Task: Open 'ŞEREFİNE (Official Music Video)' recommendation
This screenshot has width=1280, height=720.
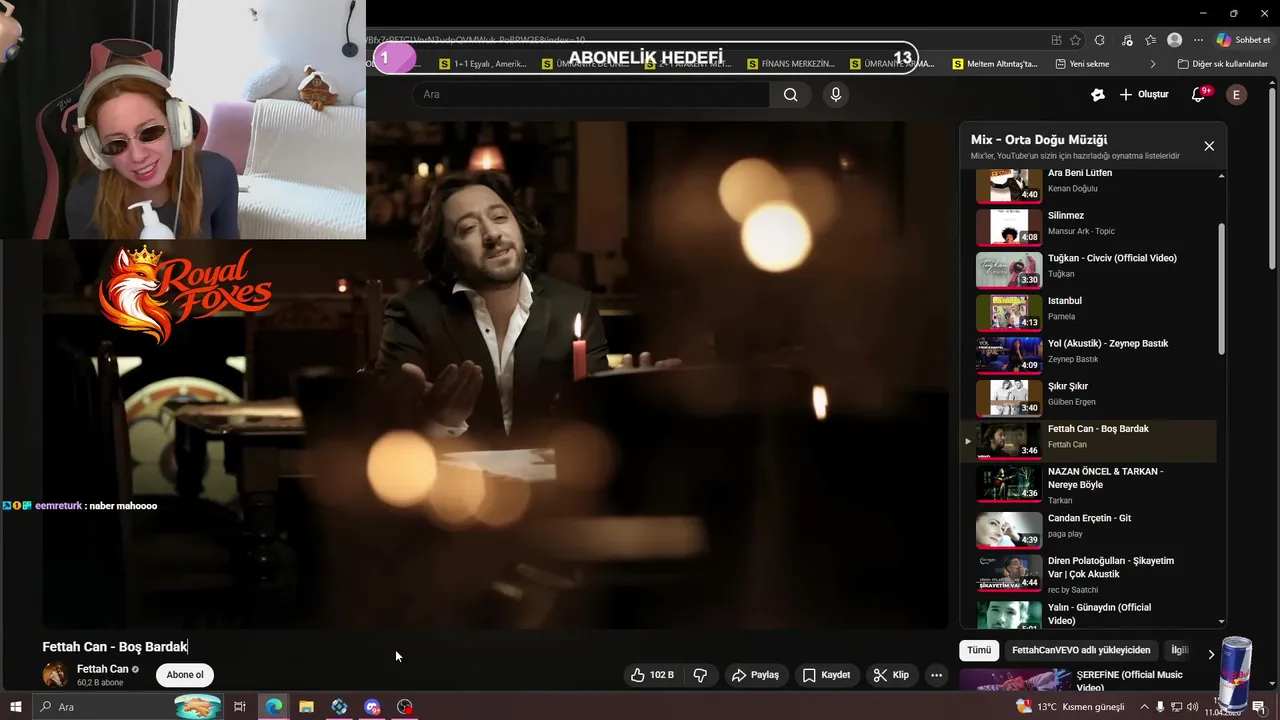Action: [x=1129, y=681]
